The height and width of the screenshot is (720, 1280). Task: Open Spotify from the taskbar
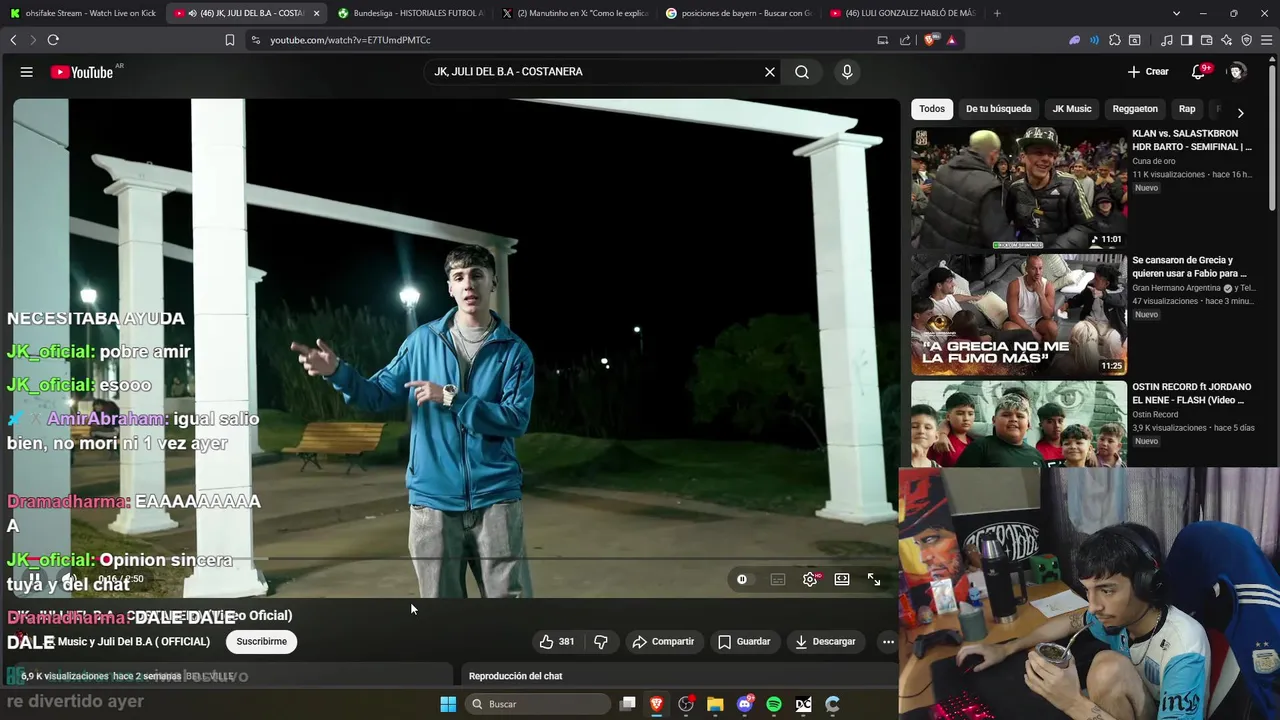(773, 704)
